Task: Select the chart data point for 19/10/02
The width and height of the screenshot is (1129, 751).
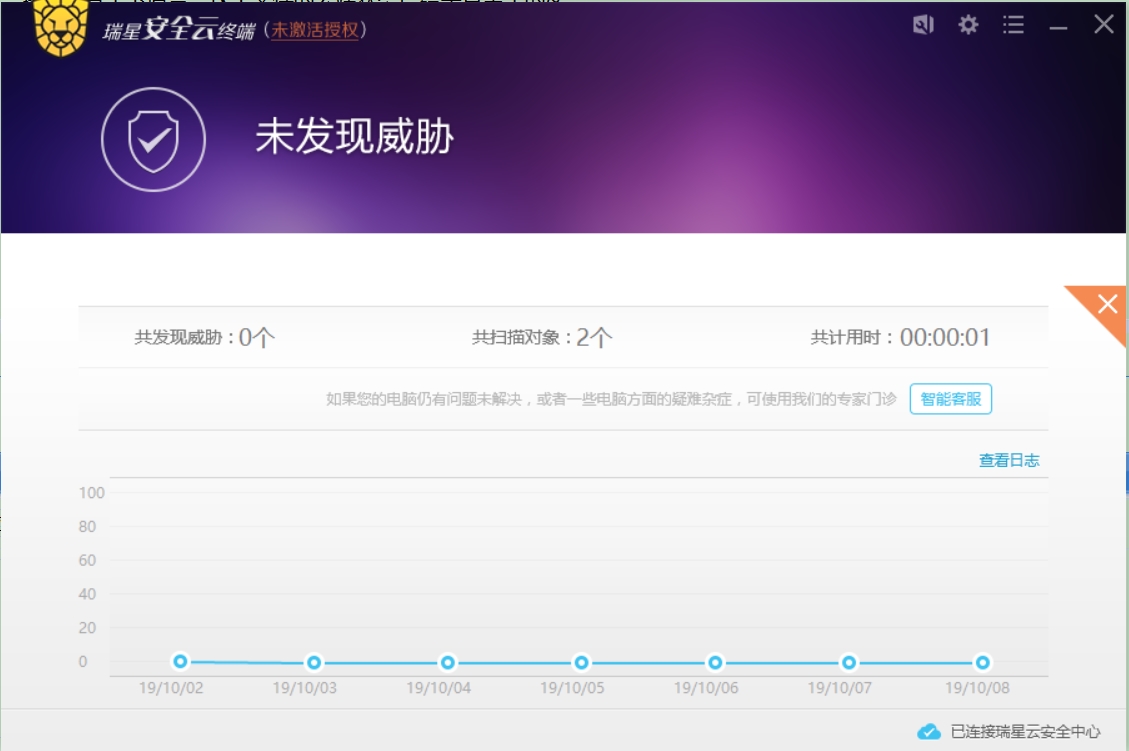Action: [180, 661]
